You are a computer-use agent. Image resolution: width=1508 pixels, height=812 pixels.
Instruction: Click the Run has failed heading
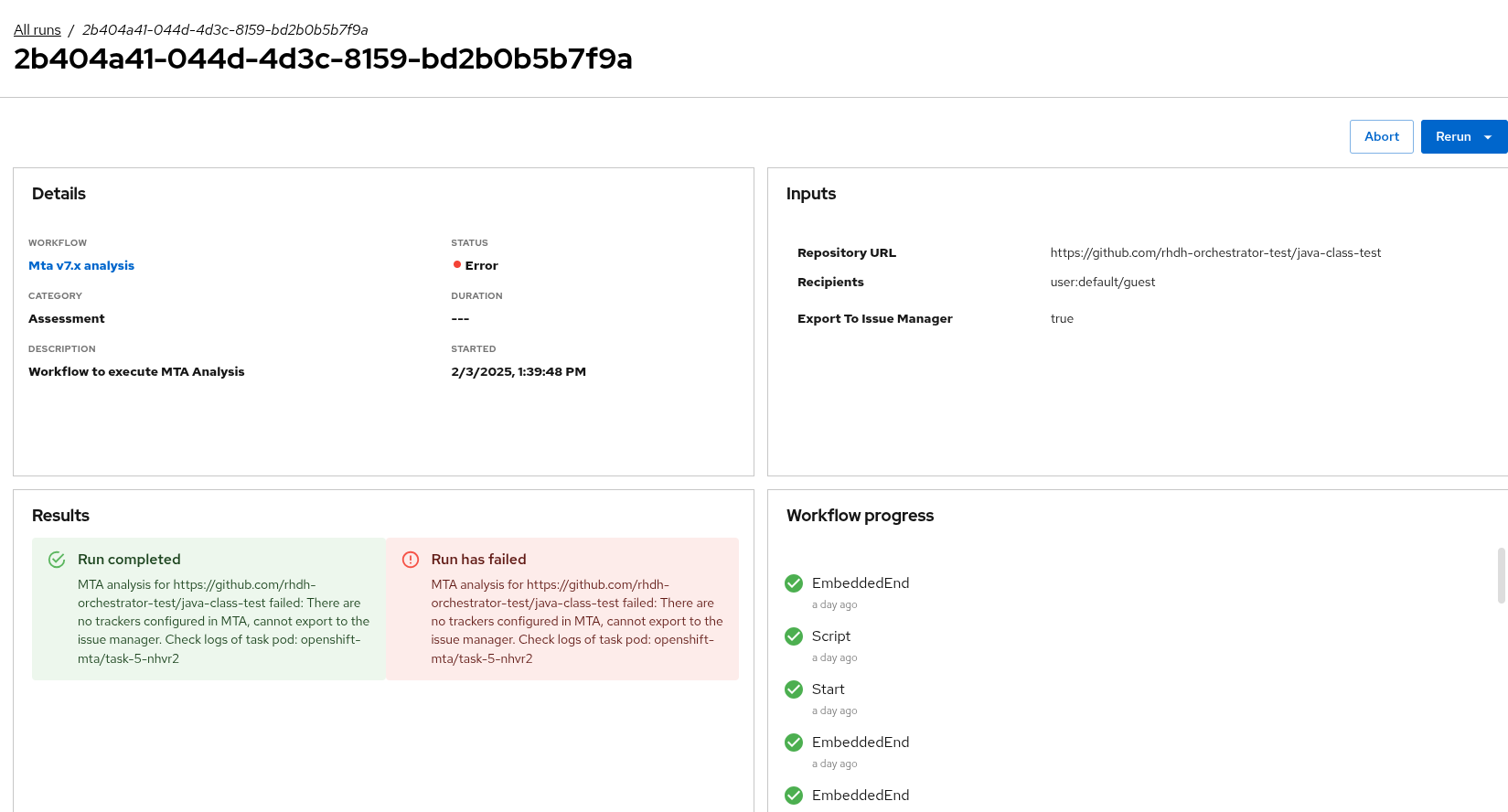tap(478, 560)
